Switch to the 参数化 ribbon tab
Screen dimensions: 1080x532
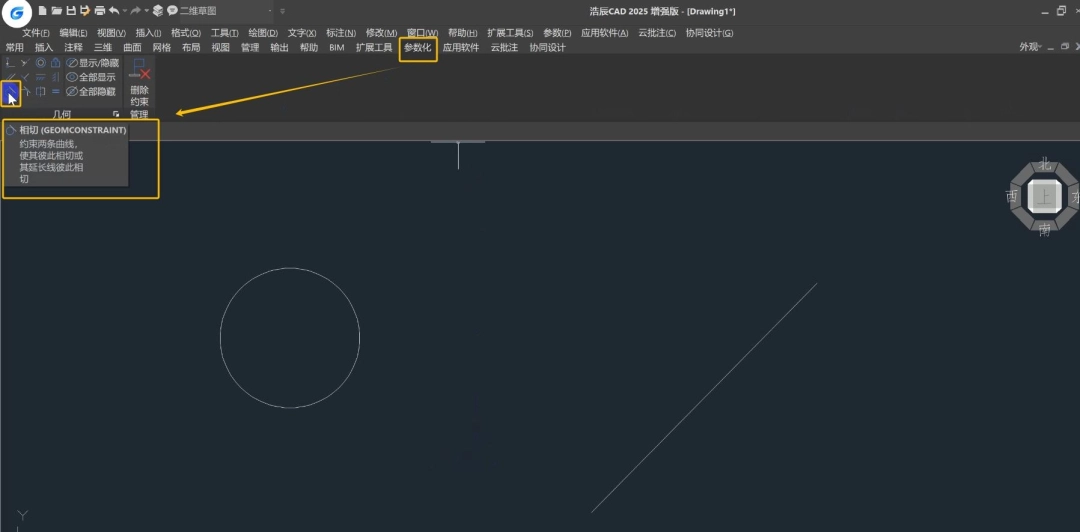pos(418,48)
